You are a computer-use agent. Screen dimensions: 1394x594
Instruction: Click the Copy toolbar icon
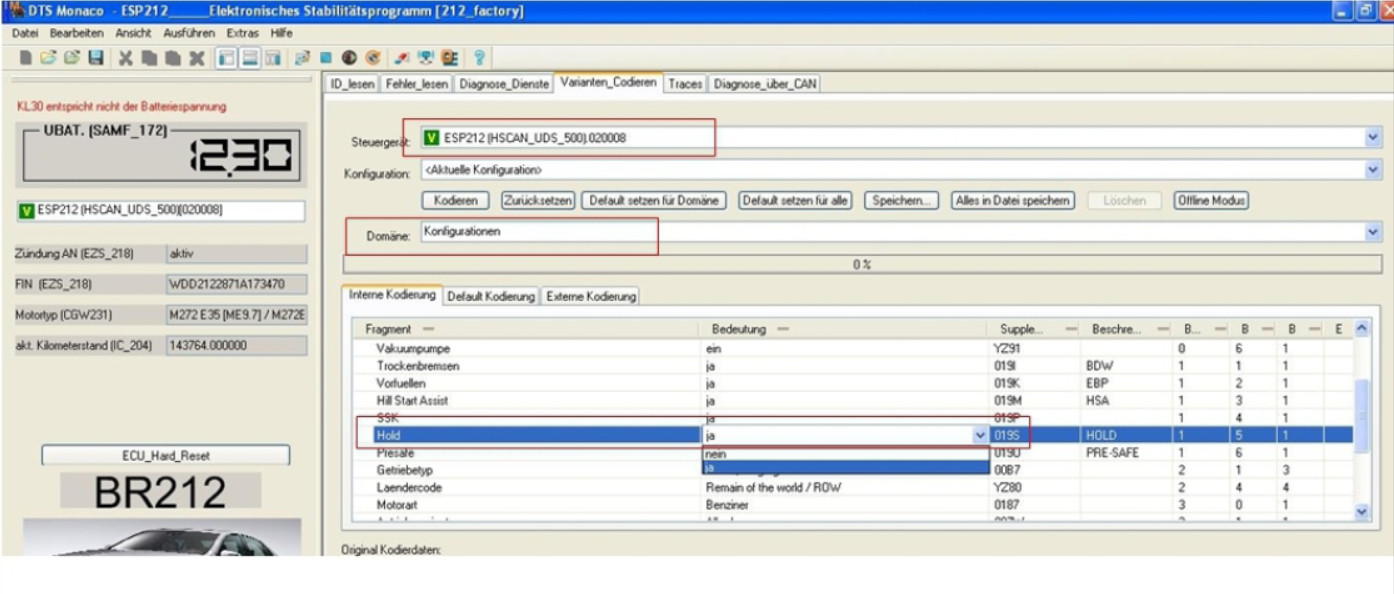pyautogui.click(x=149, y=57)
